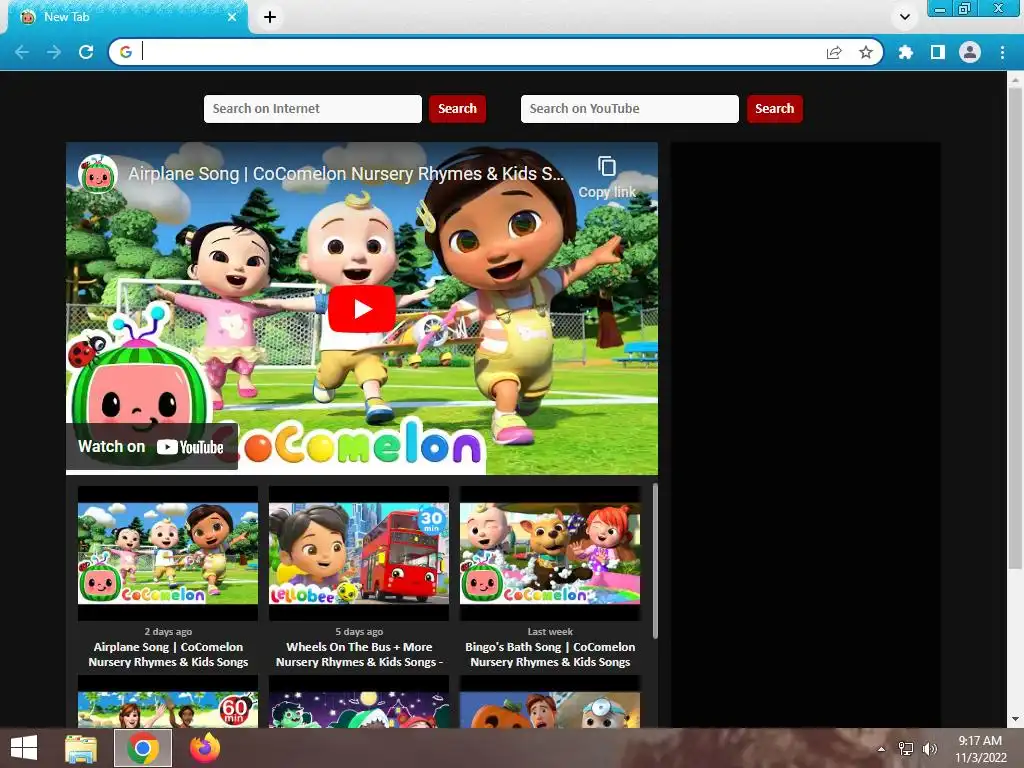
Task: Click in the Chrome address bar
Action: tap(477, 52)
